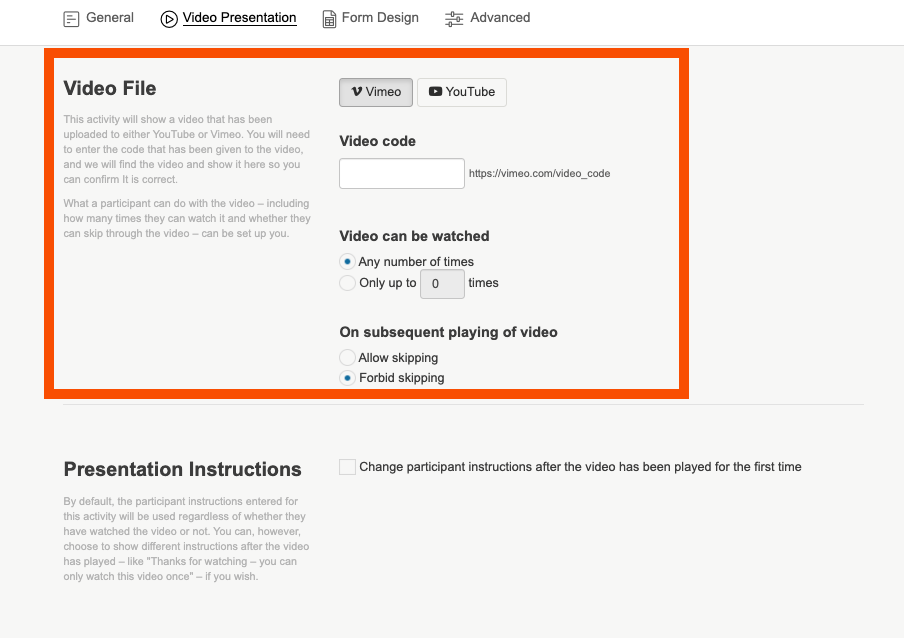The width and height of the screenshot is (904, 638).
Task: Click the YouTube logo icon
Action: pos(435,92)
